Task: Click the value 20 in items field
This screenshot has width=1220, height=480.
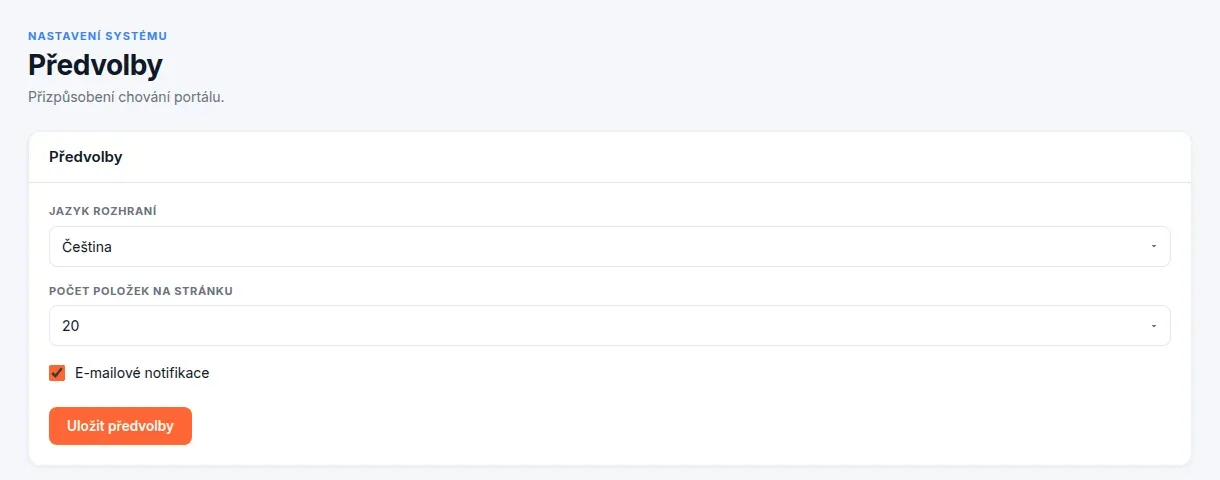Action: [x=70, y=326]
